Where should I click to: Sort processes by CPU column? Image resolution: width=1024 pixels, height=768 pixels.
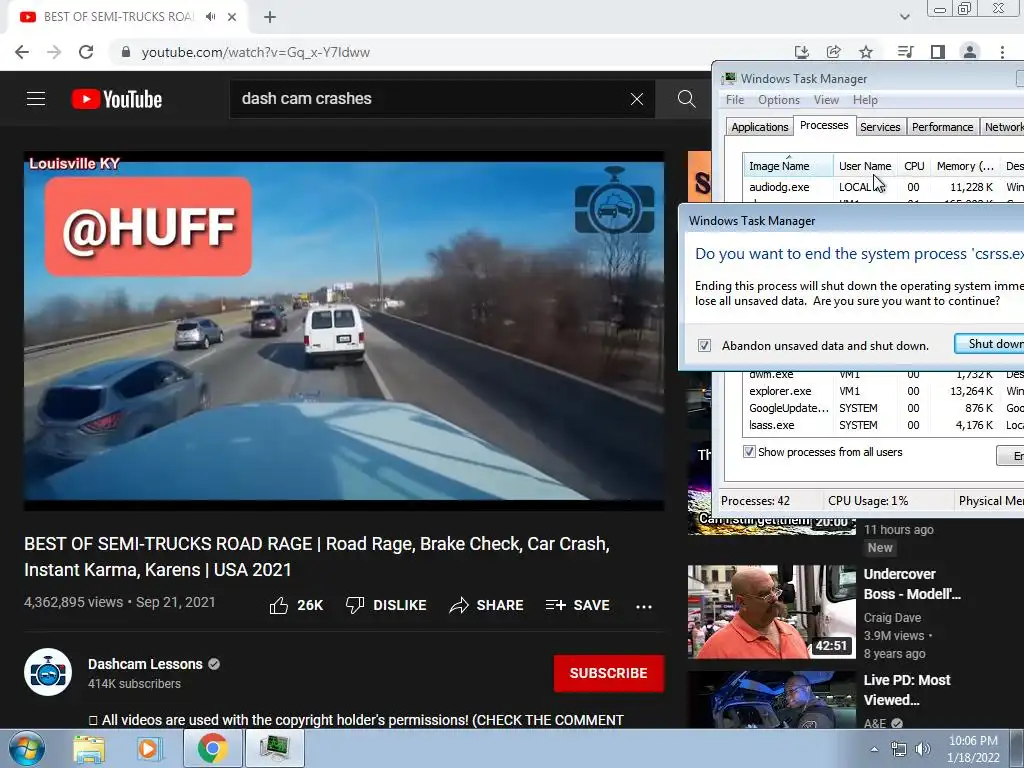coord(914,166)
